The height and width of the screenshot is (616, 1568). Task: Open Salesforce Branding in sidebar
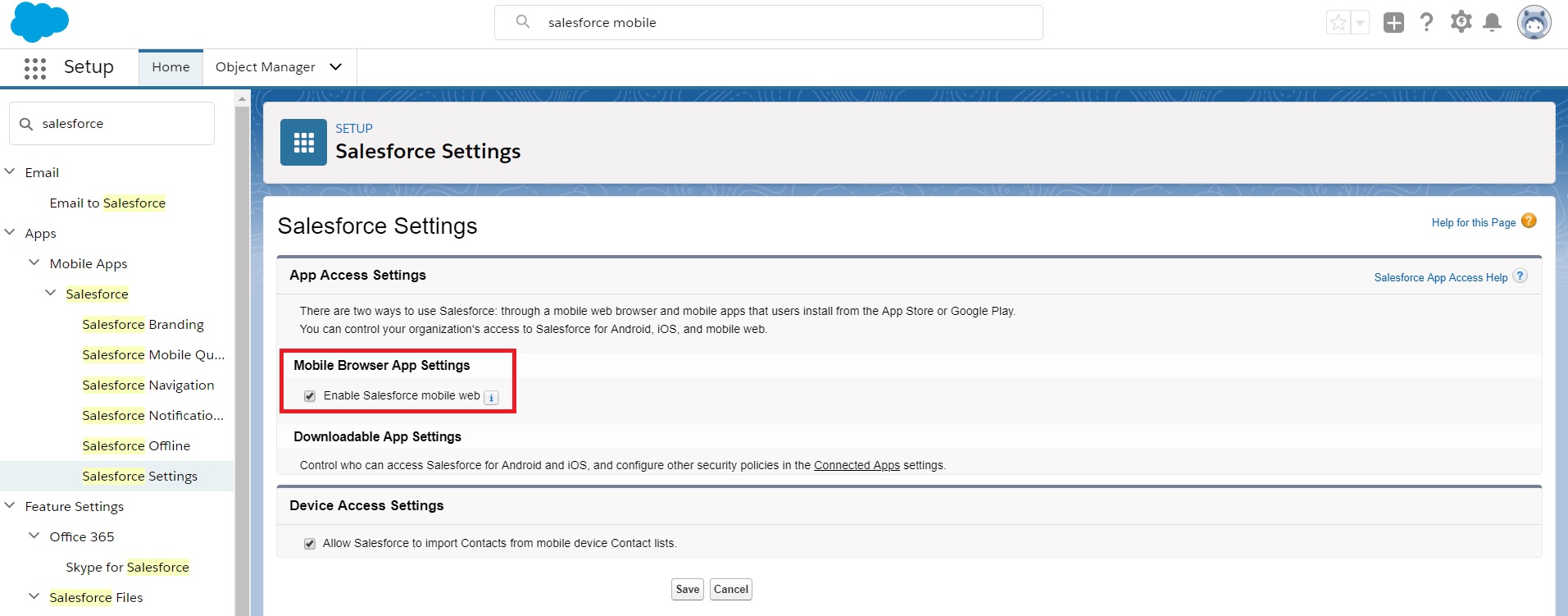[x=143, y=324]
